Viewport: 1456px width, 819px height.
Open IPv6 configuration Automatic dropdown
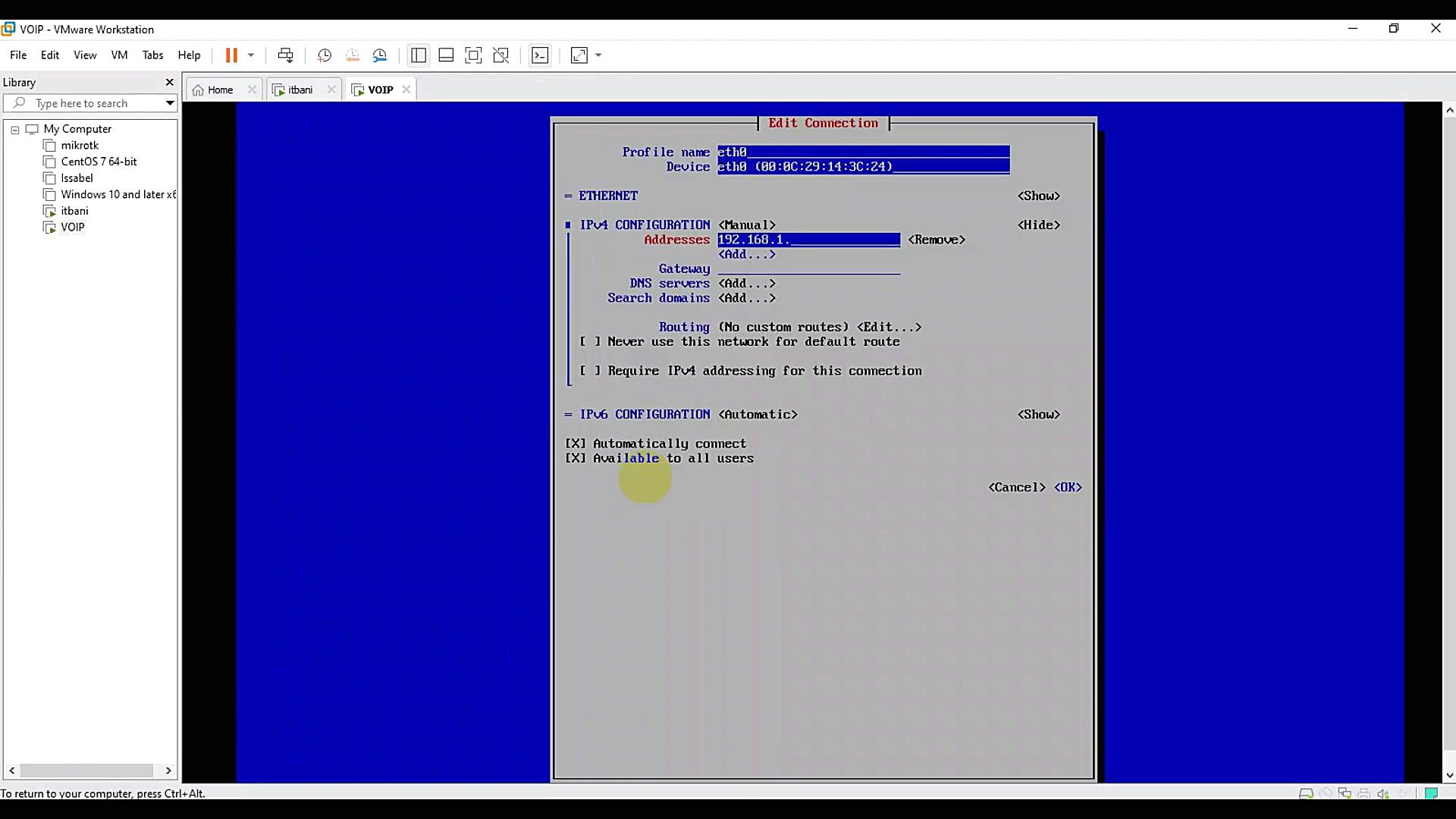[758, 414]
